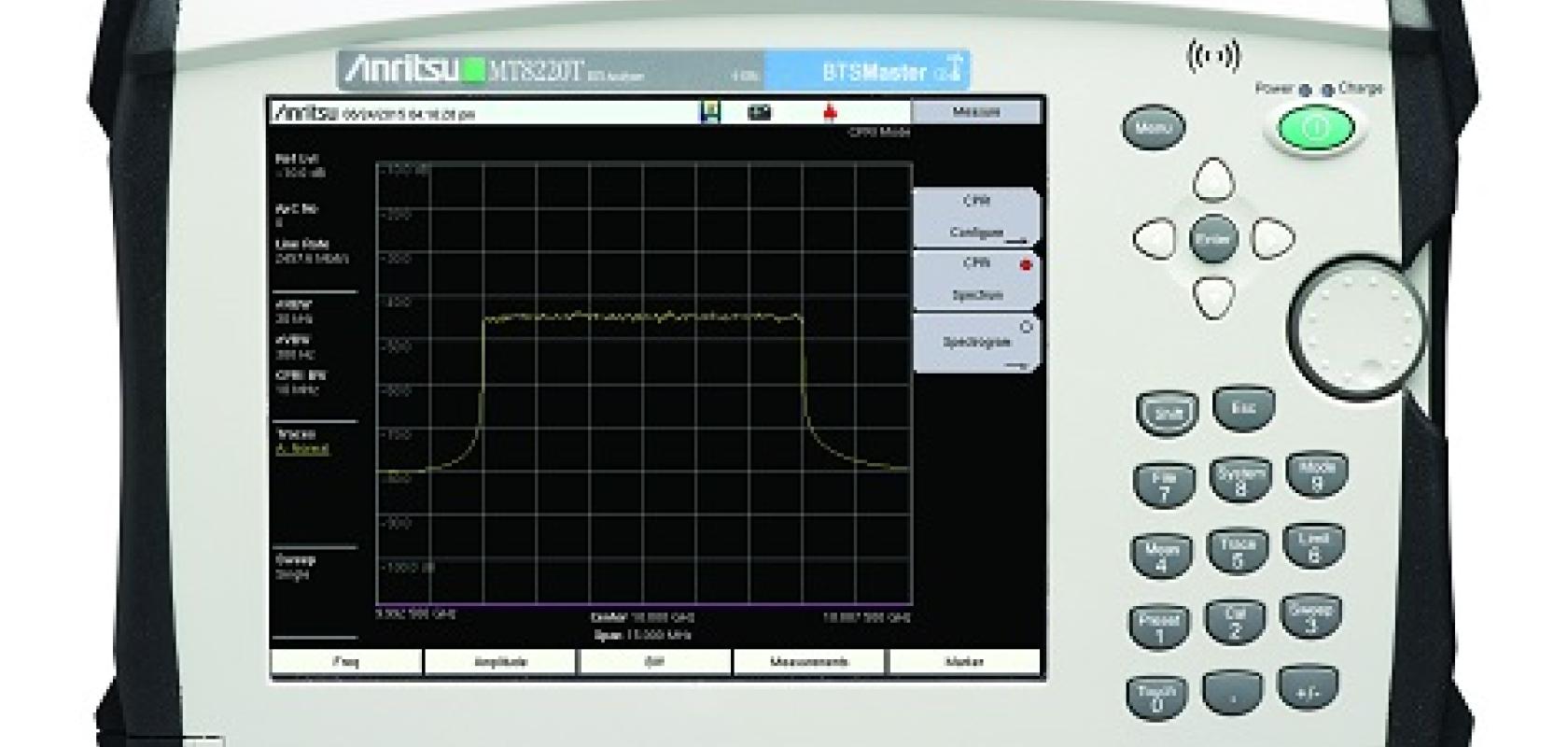
Task: Open the CPRI Configure submenu
Action: tap(976, 218)
